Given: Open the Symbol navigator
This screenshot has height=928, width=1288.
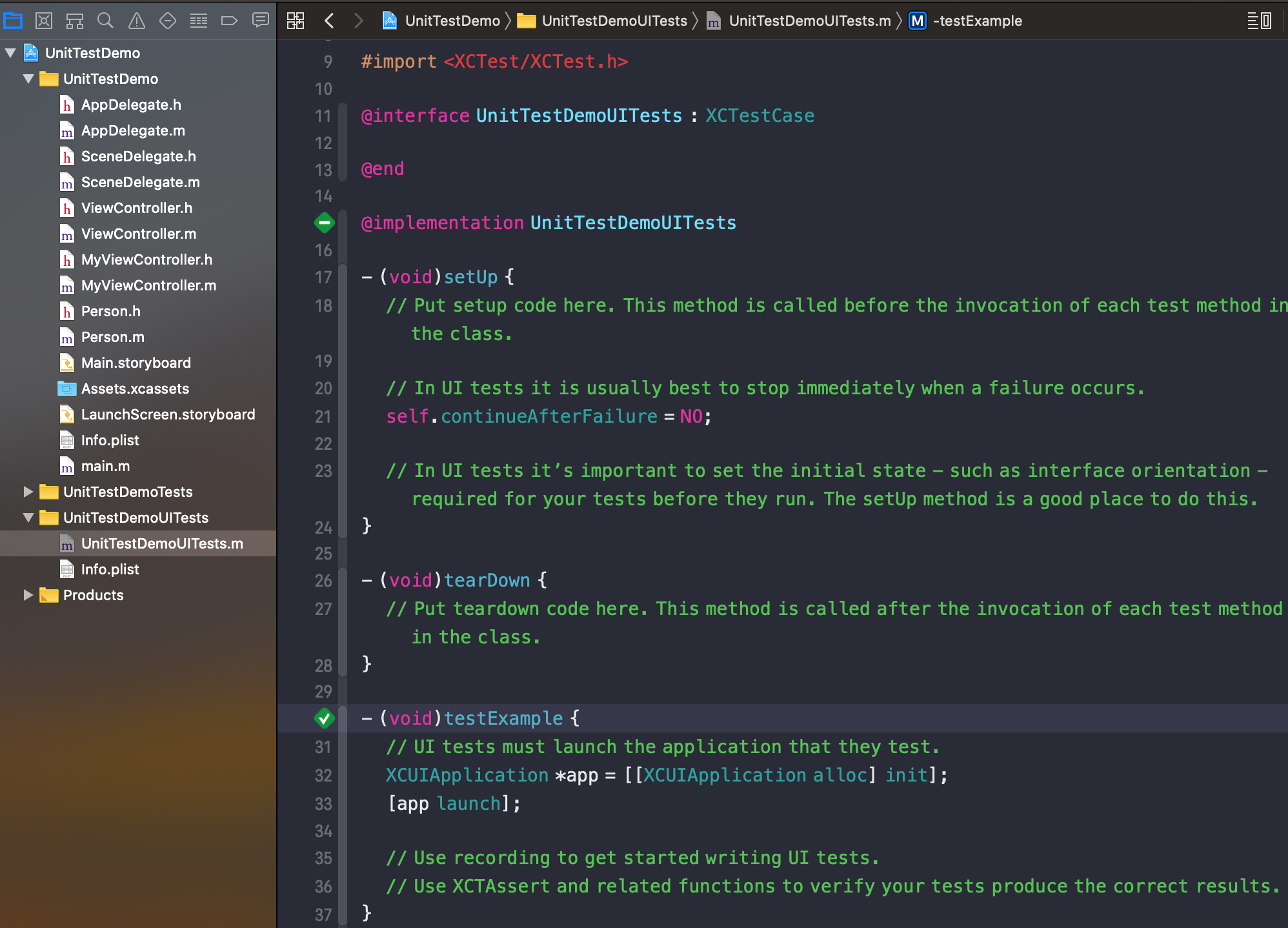Looking at the screenshot, I should [x=75, y=21].
